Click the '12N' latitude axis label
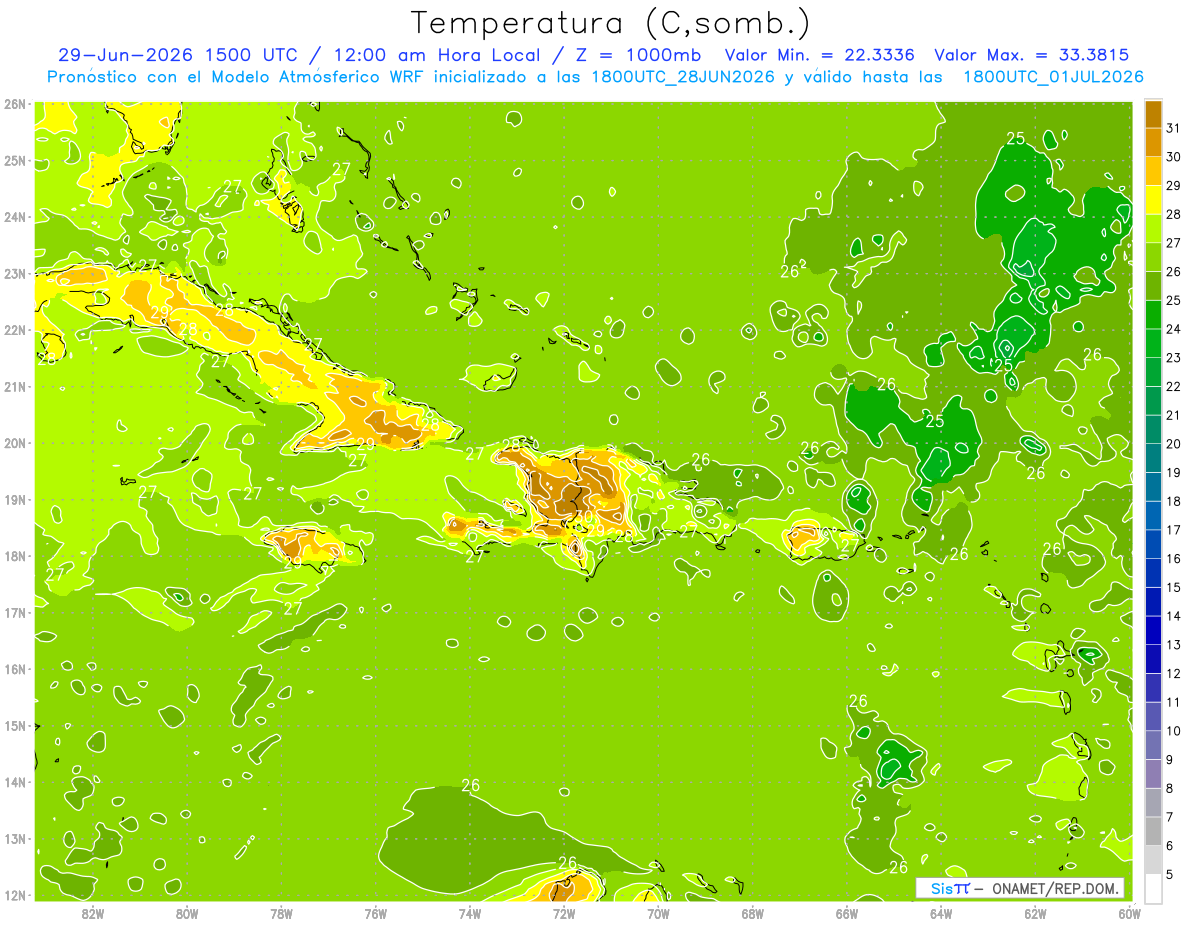Image resolution: width=1200 pixels, height=927 pixels. point(14,895)
